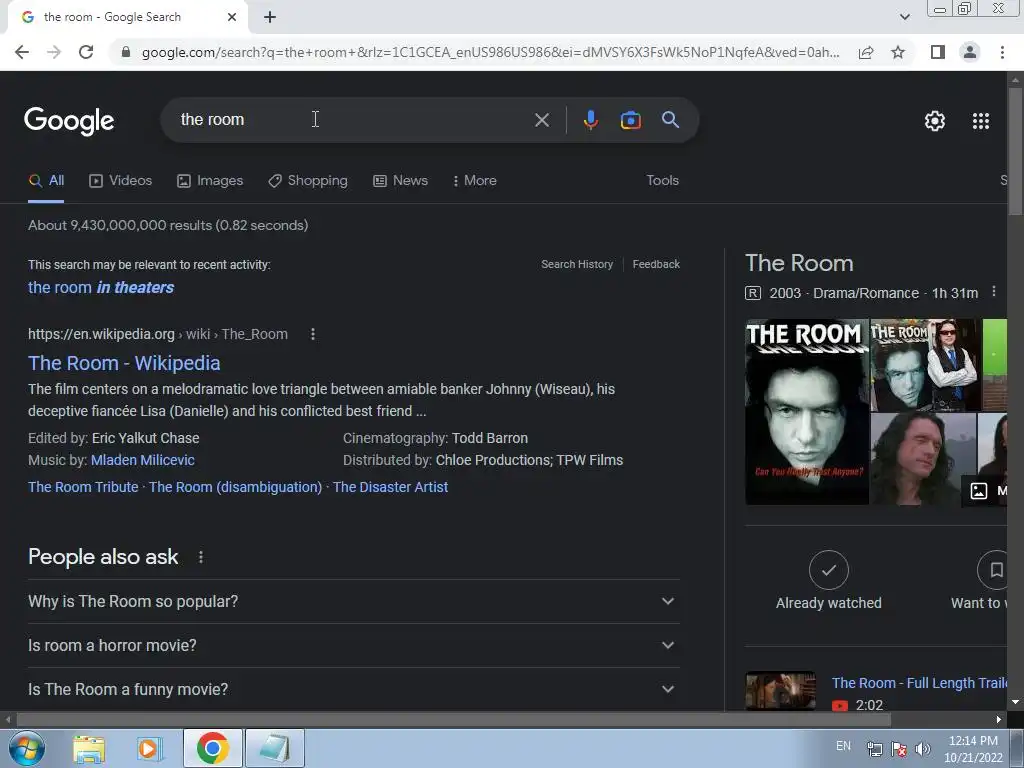Open The Disaster Artist sublink
1024x768 pixels.
pos(390,487)
